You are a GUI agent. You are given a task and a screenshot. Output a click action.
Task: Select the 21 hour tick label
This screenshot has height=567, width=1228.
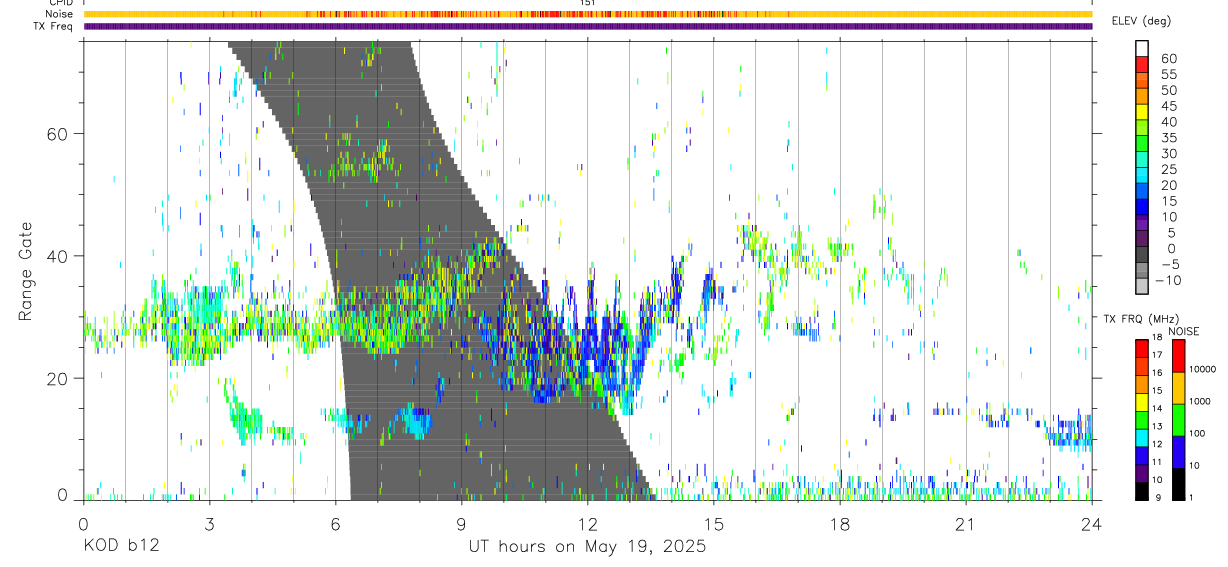[965, 523]
